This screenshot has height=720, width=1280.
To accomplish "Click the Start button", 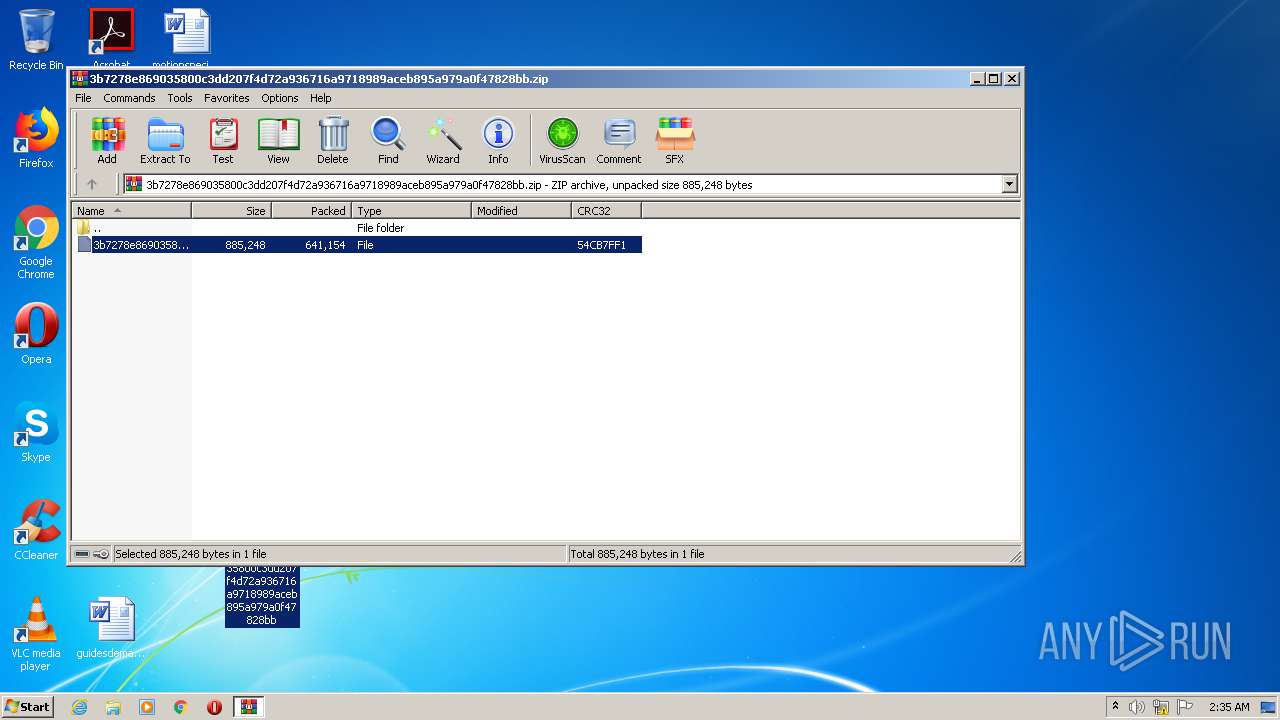I will (x=27, y=706).
